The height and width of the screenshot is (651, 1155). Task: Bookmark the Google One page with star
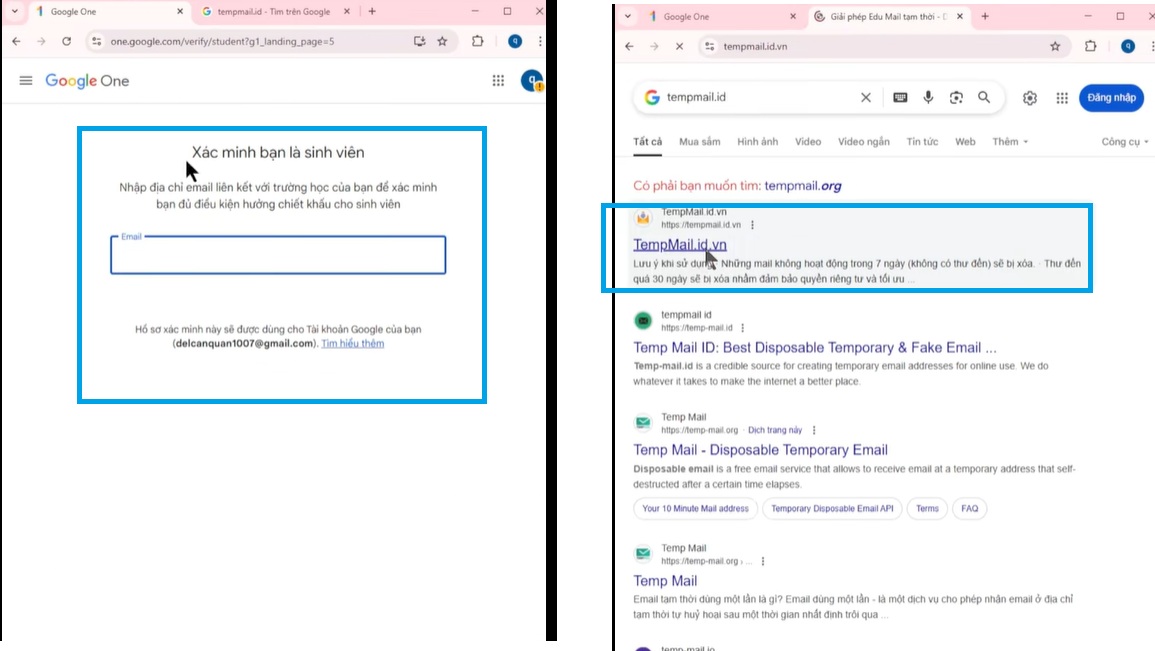point(442,41)
